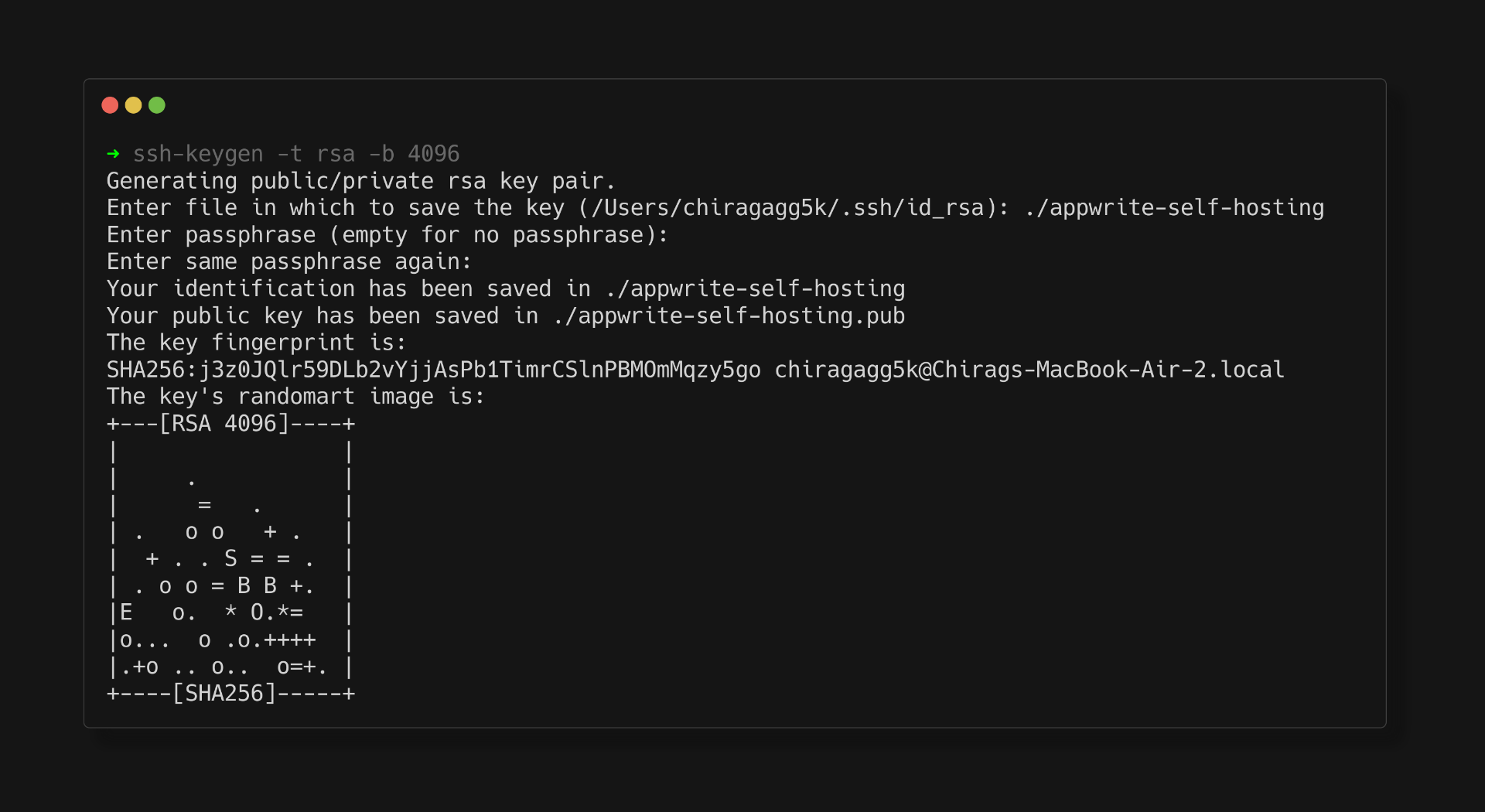Click the "Generating public/private rsa key pair" line
Image resolution: width=1485 pixels, height=812 pixels.
click(360, 181)
